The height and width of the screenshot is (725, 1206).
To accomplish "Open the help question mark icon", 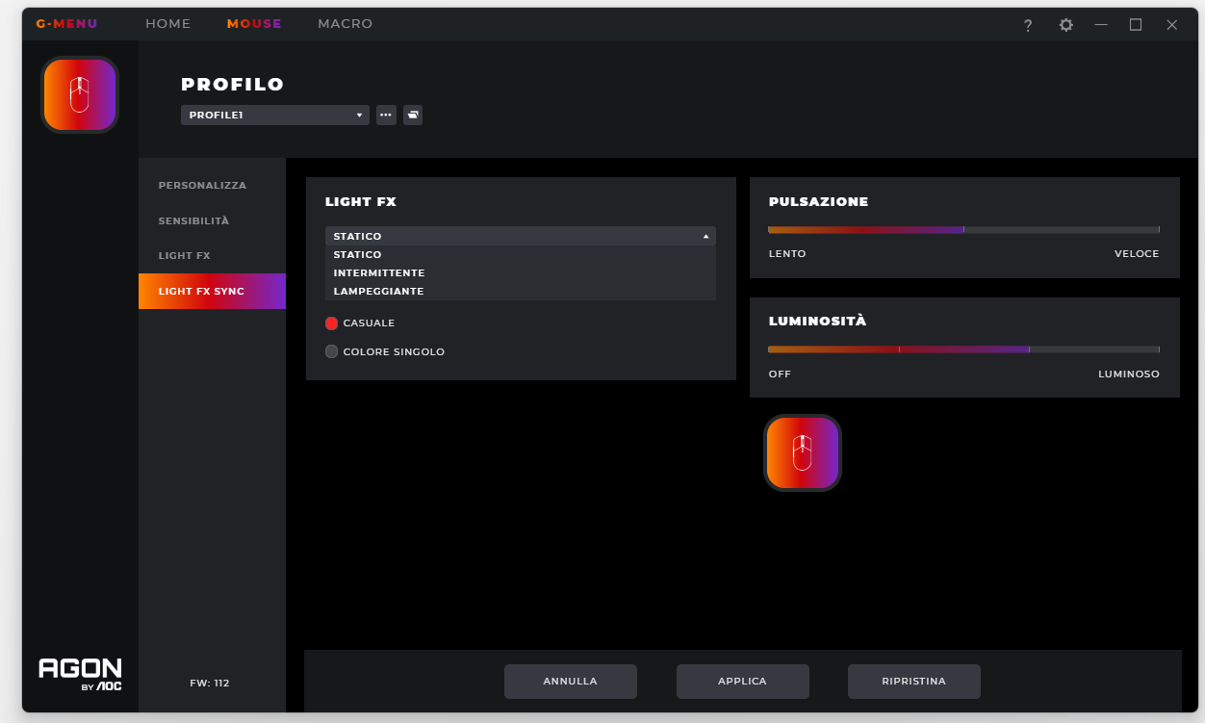I will pos(1028,25).
